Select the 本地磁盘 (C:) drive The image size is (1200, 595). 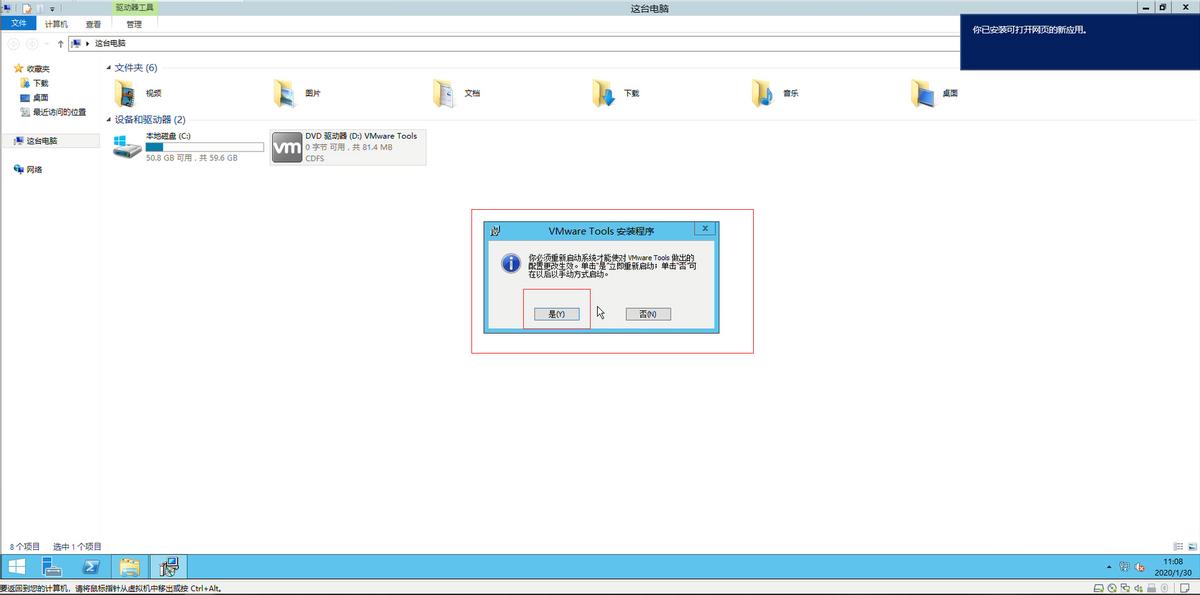click(188, 147)
